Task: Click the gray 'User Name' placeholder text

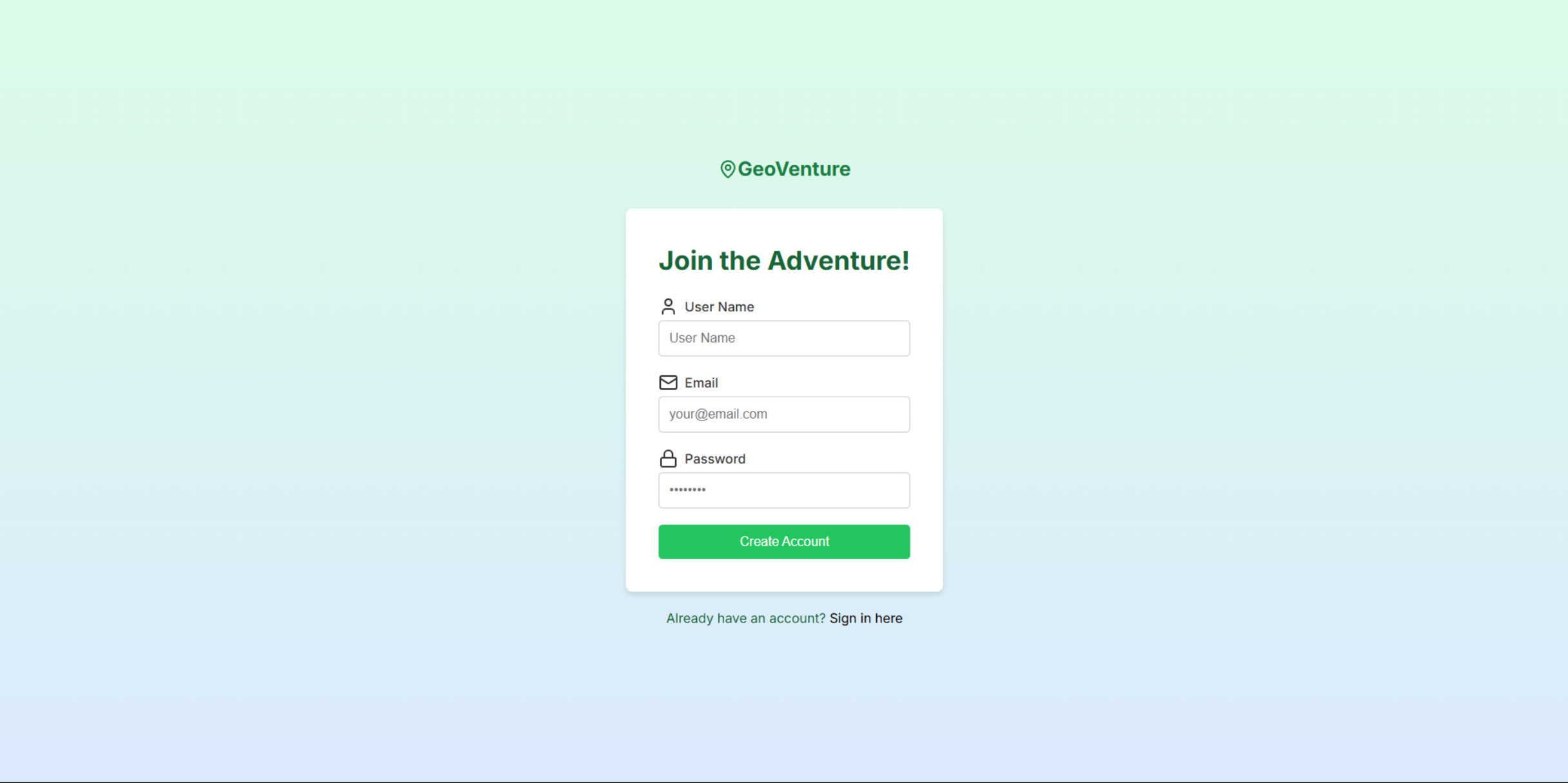Action: pyautogui.click(x=701, y=338)
